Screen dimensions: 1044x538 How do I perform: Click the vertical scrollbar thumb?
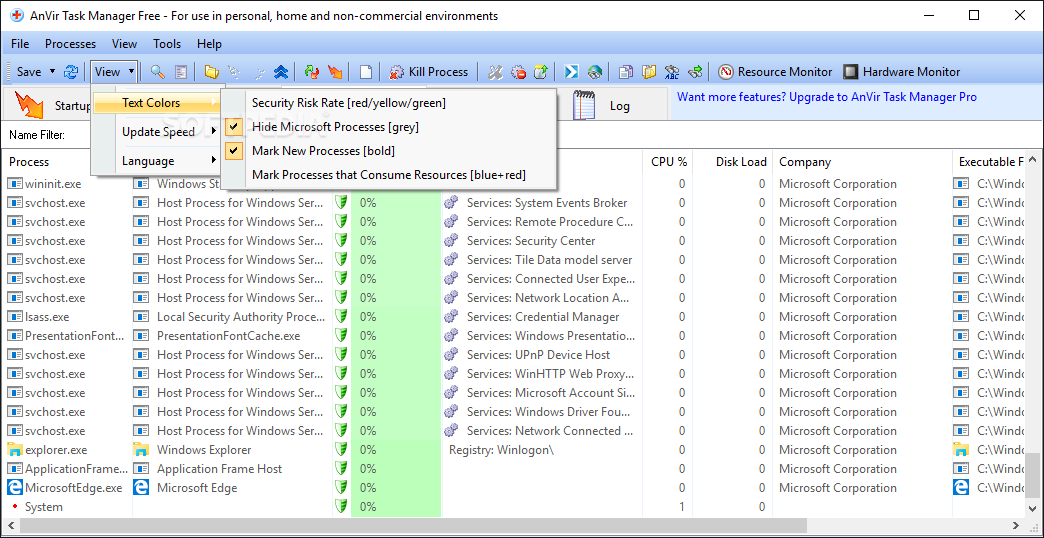click(x=1031, y=474)
